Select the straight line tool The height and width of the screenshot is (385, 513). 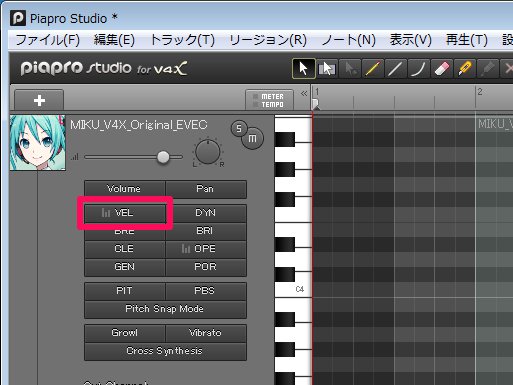pyautogui.click(x=395, y=69)
